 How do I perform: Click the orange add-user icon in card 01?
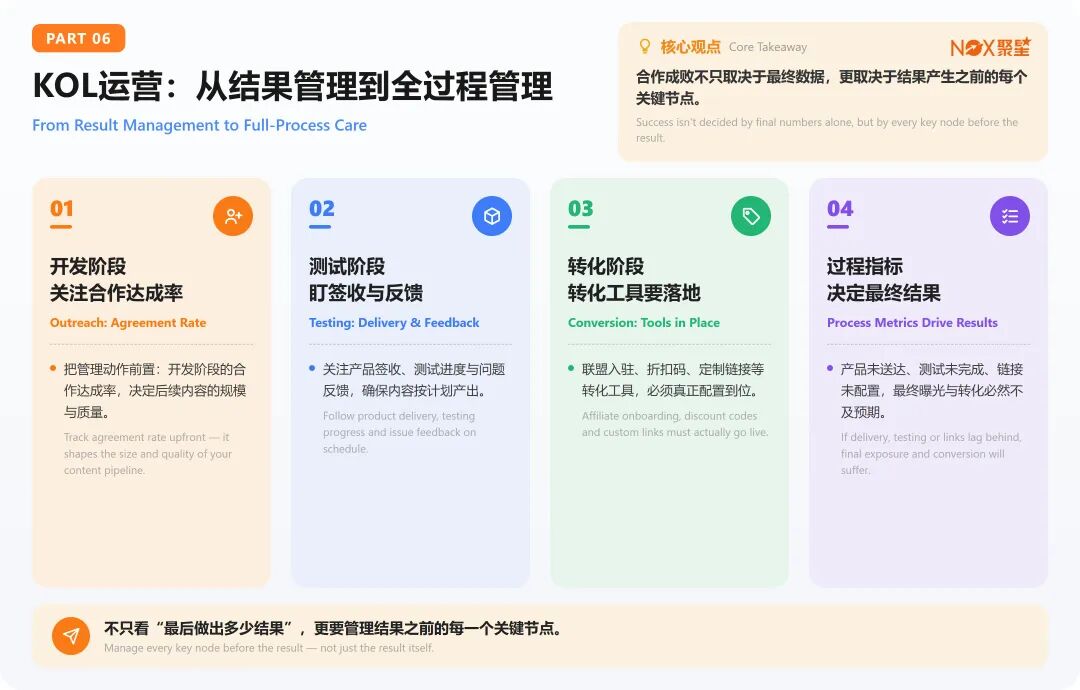(x=233, y=216)
